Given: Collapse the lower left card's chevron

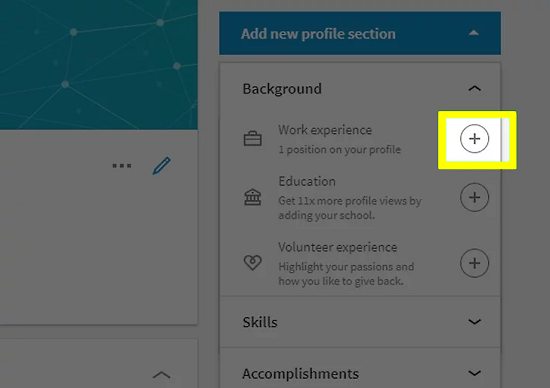Looking at the screenshot, I should (x=161, y=375).
